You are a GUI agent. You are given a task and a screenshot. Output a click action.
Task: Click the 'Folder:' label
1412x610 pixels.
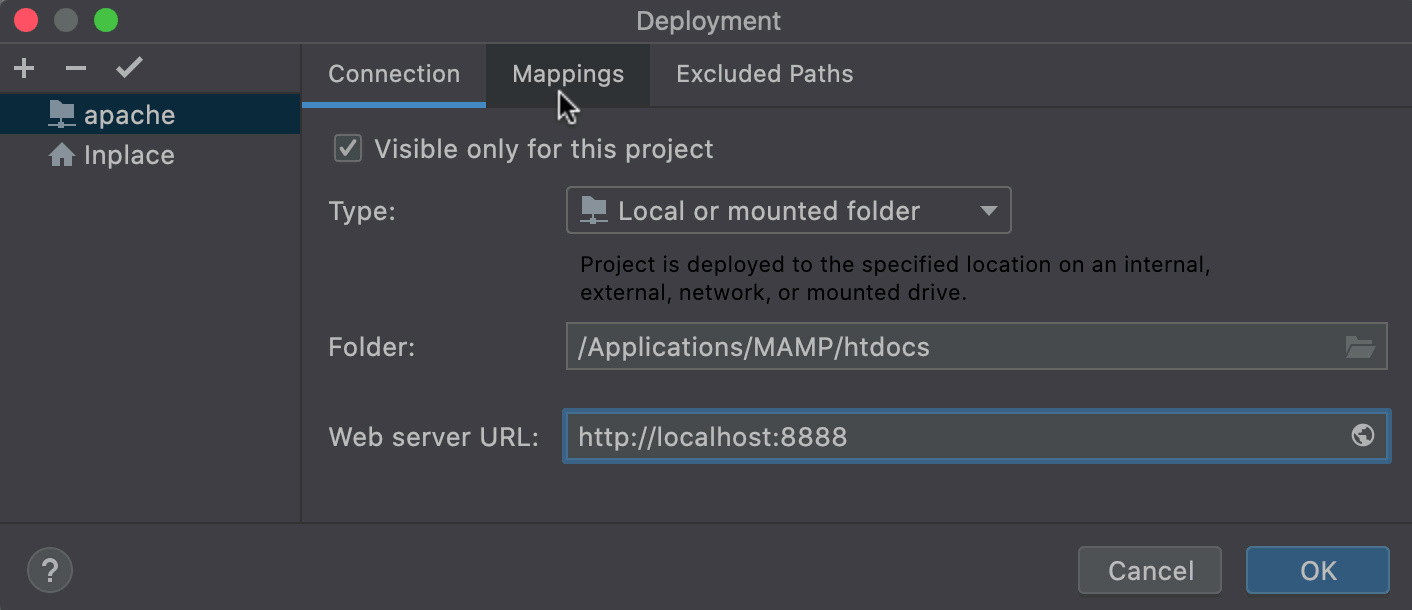tap(371, 347)
